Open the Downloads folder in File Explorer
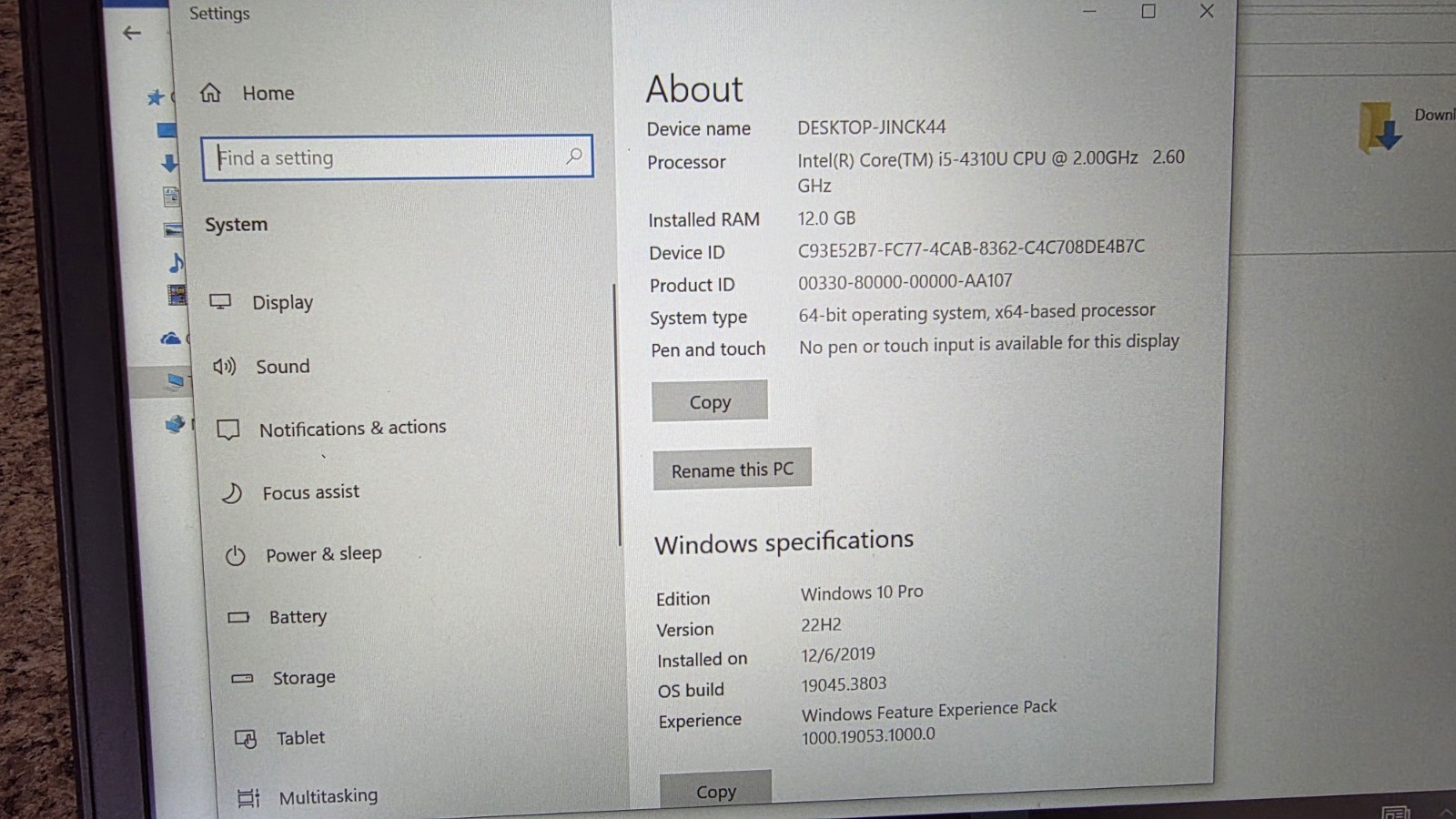Screen dimensions: 1456x819 point(1380,126)
